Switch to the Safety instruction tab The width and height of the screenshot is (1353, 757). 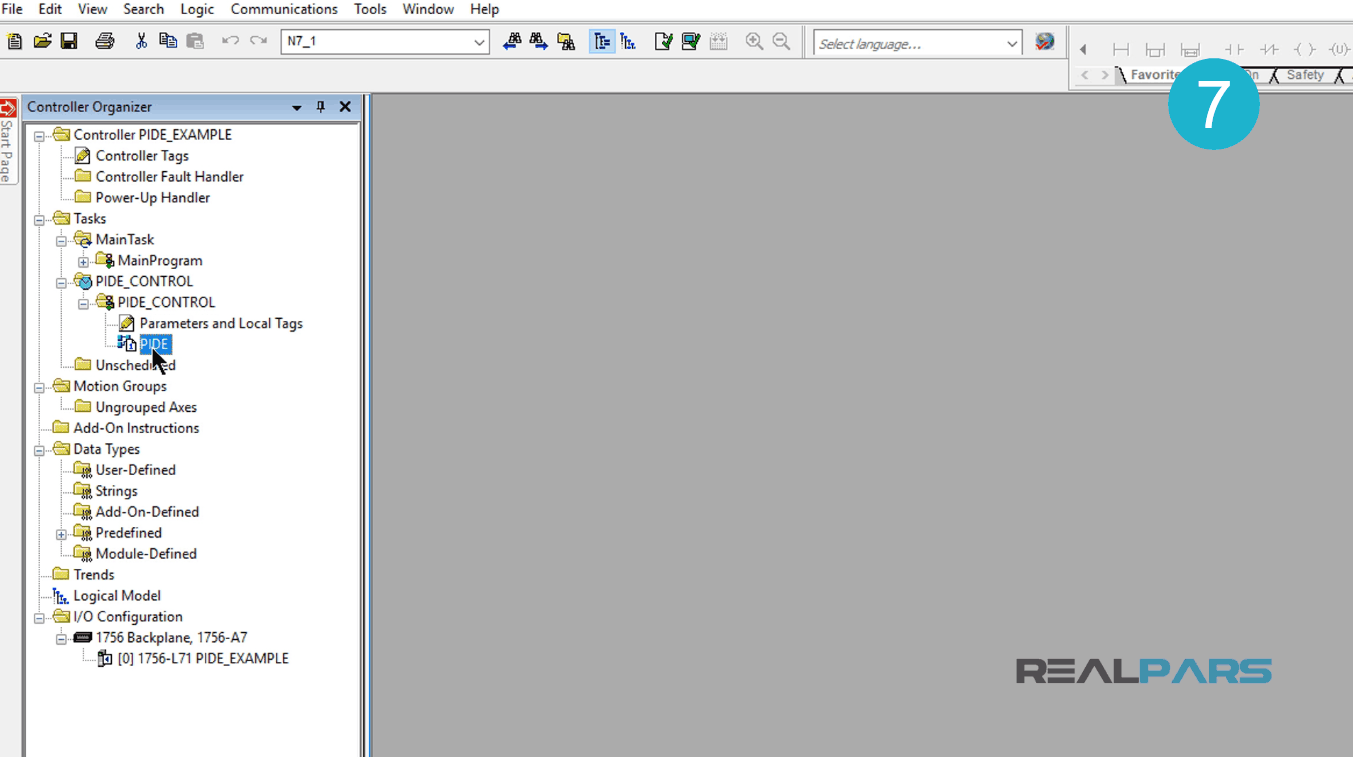pos(1305,75)
